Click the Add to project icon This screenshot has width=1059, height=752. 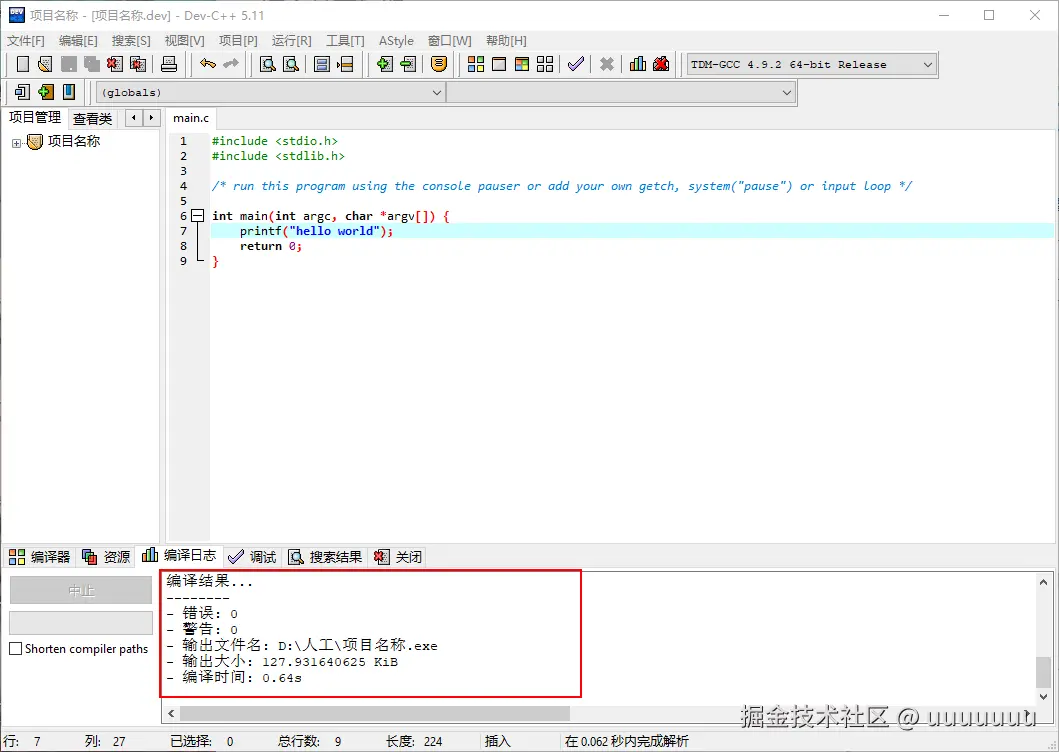point(384,64)
